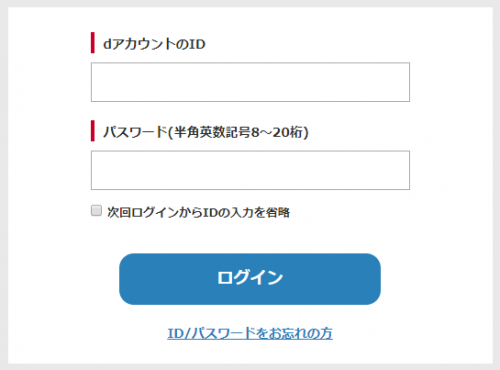Toggle the checkbox below the password field
The width and height of the screenshot is (500, 370).
pos(96,211)
